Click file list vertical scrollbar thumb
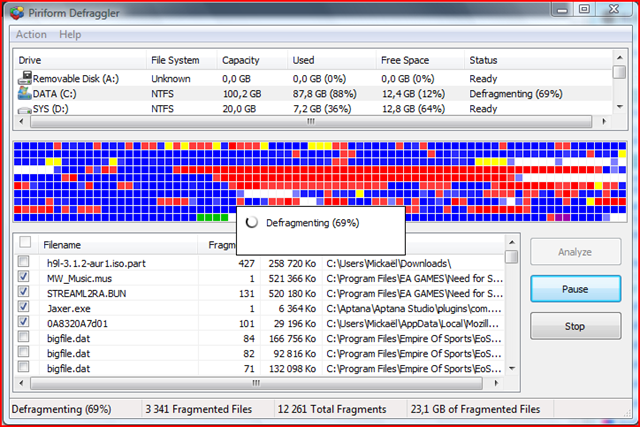The width and height of the screenshot is (640, 427). (x=512, y=257)
